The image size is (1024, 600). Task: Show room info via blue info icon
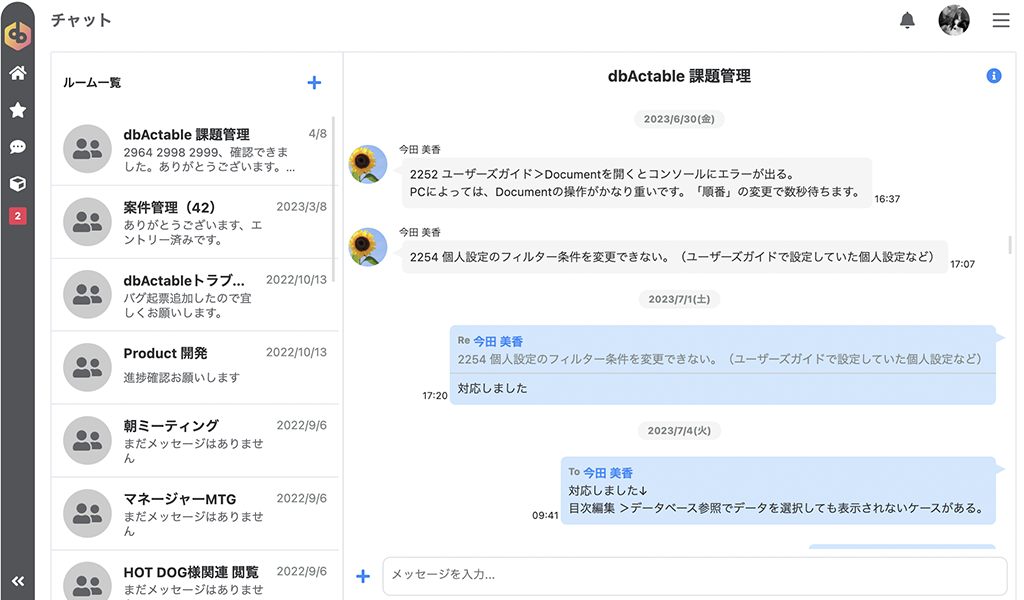click(993, 76)
